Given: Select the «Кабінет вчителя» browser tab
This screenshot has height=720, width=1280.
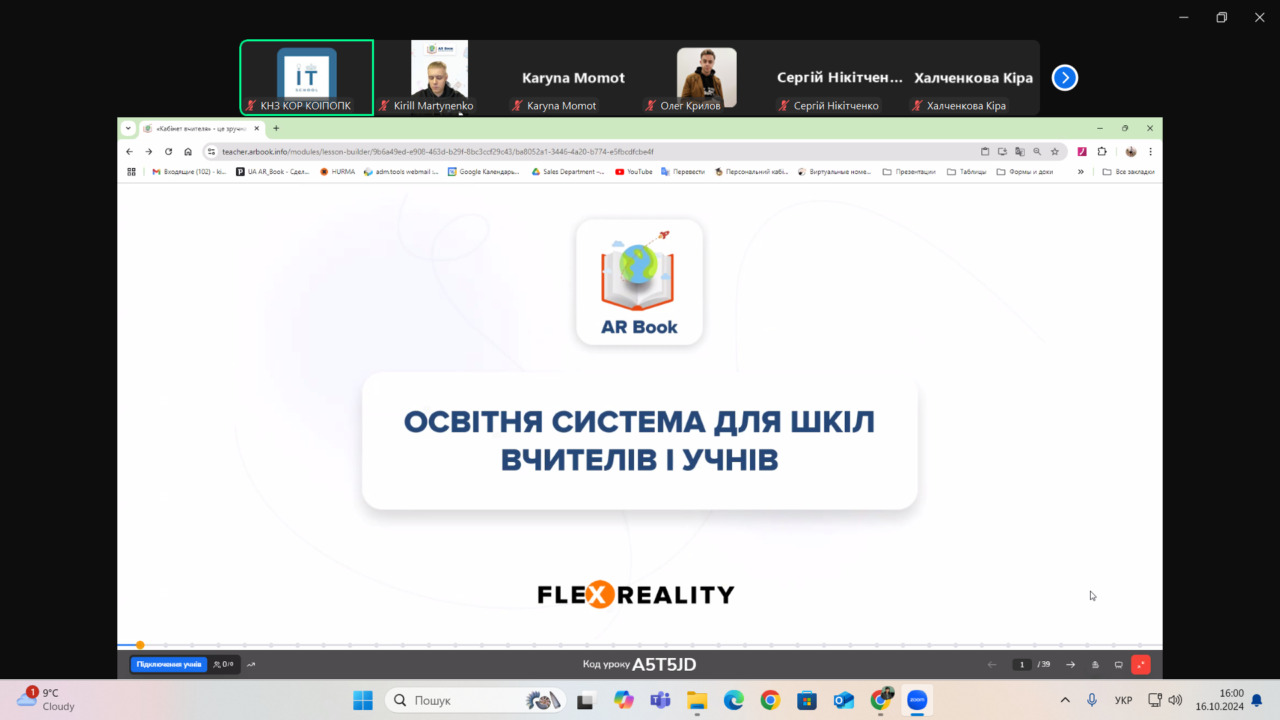Looking at the screenshot, I should point(200,128).
